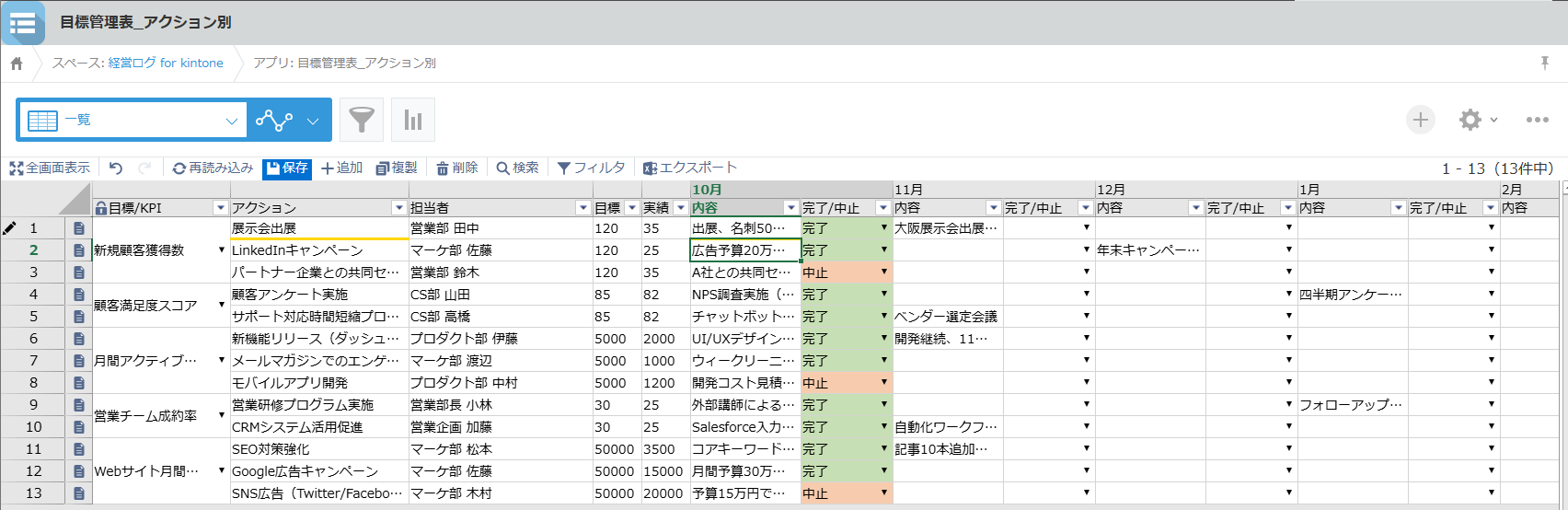Viewport: 1568px width, 510px height.
Task: Open row 13 中止 status dropdown
Action: pos(884,493)
